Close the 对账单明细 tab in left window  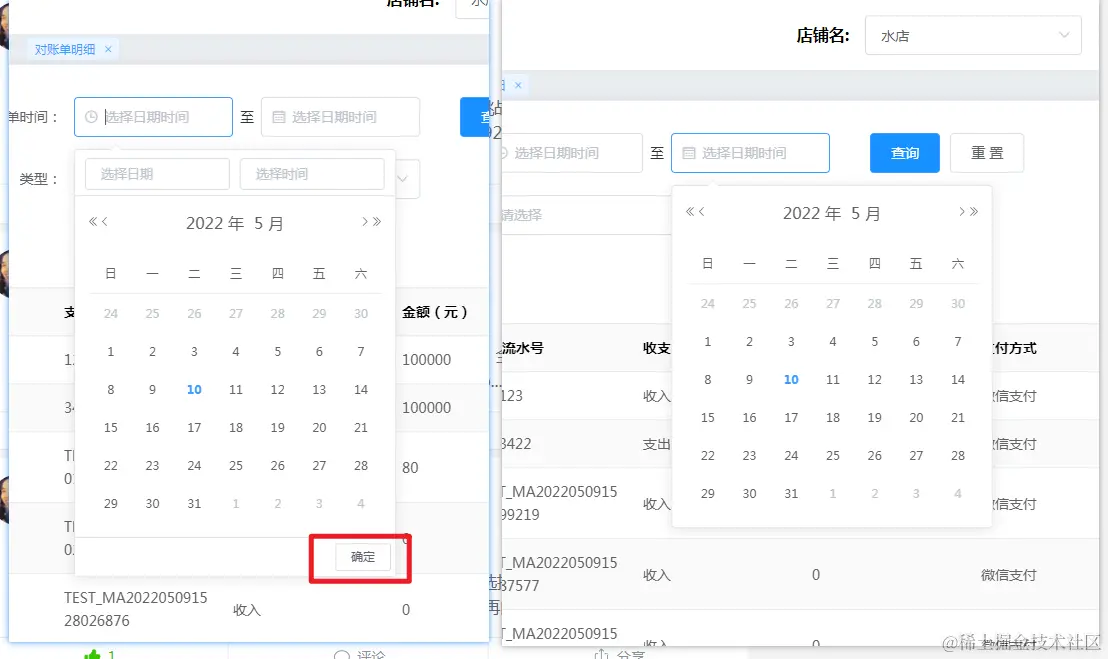coord(108,49)
